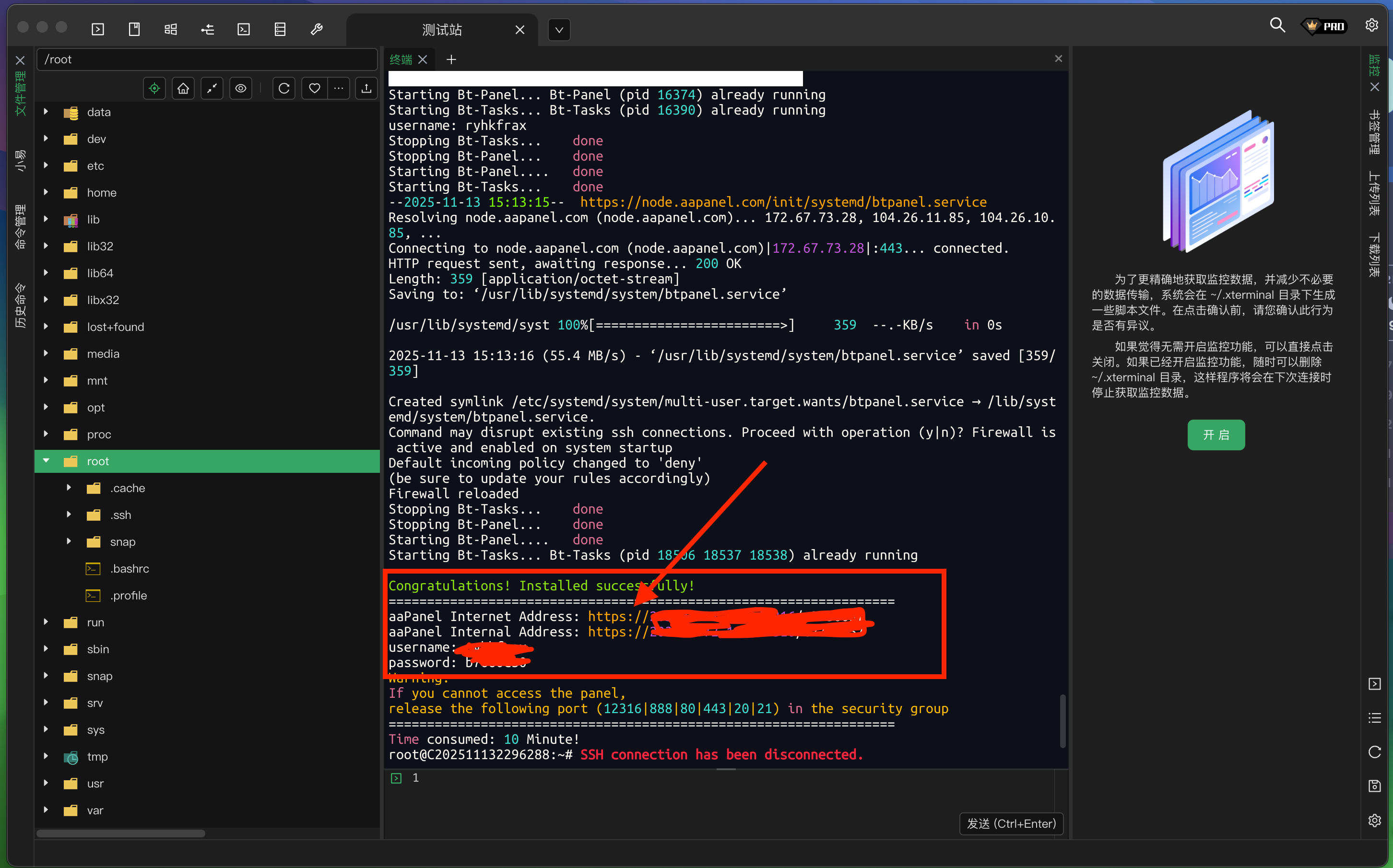Click the 发送 (Ctrl+Enter) send button
Screen dimensions: 1393x868
coord(1011,823)
